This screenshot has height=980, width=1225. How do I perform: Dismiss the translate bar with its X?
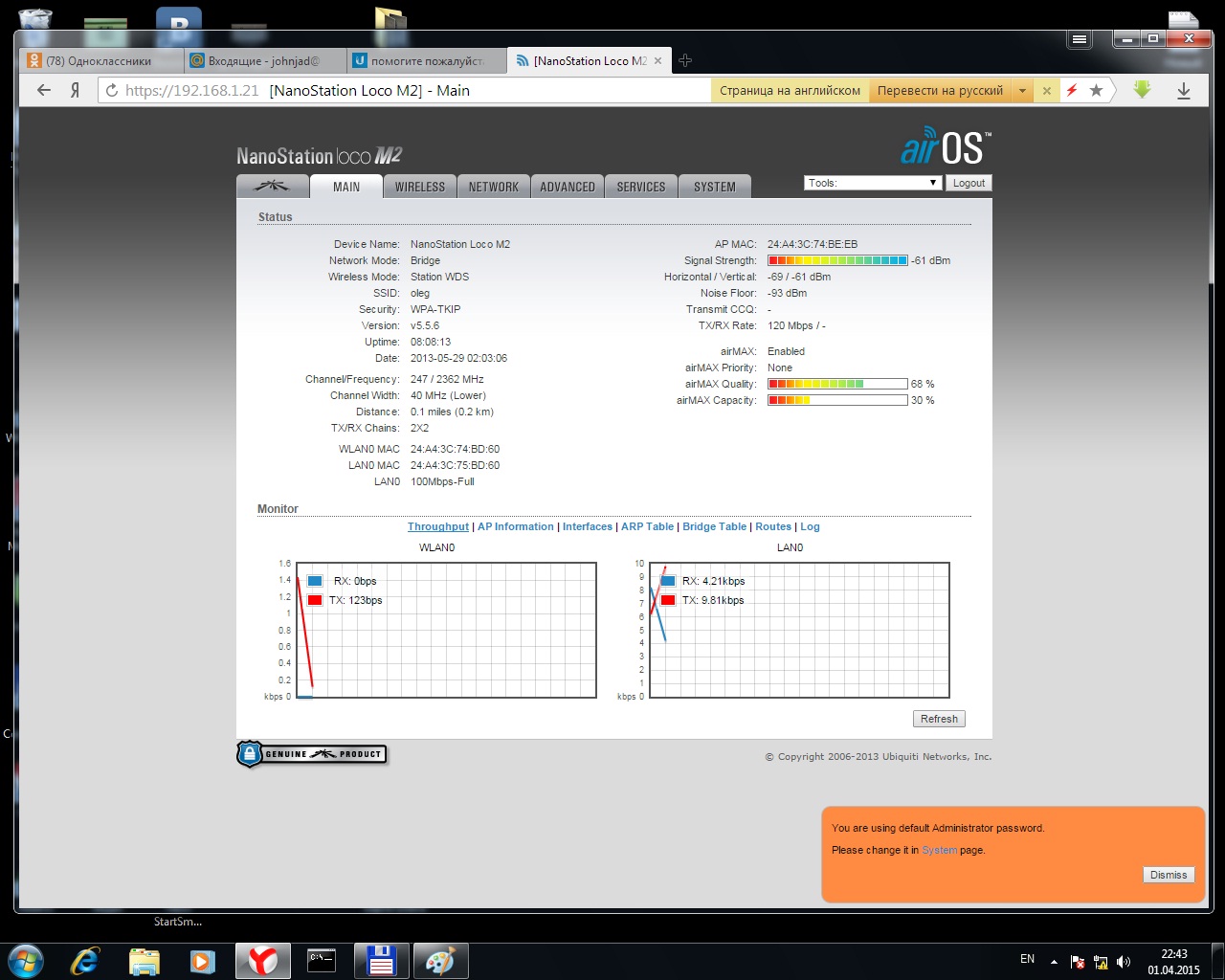tap(1047, 91)
